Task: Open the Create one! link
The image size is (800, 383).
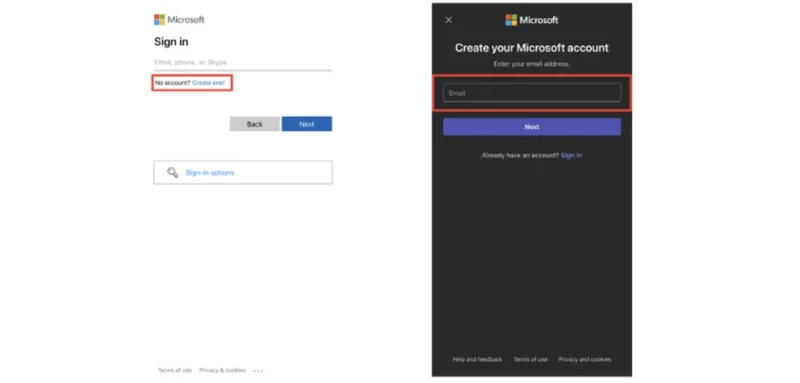Action: 208,83
